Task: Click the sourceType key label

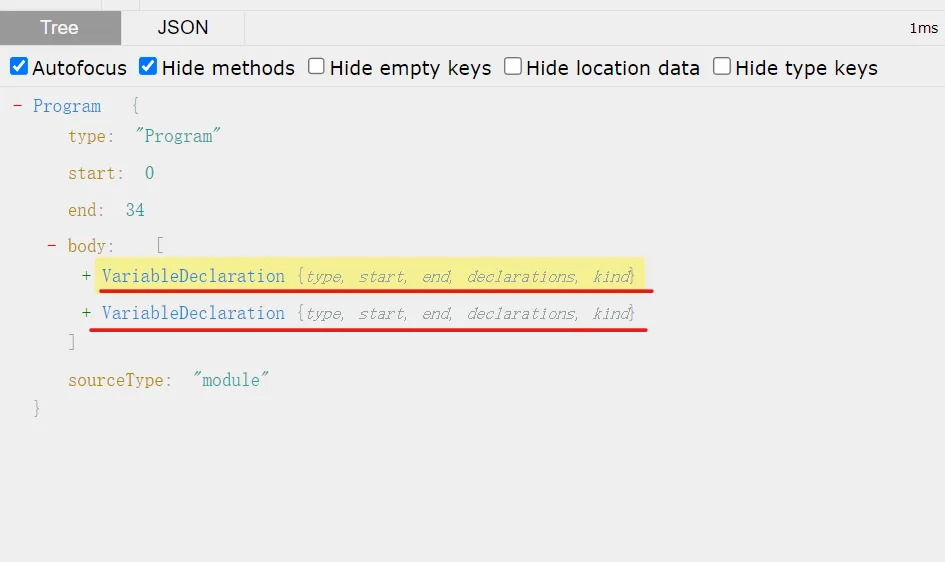Action: click(x=117, y=380)
